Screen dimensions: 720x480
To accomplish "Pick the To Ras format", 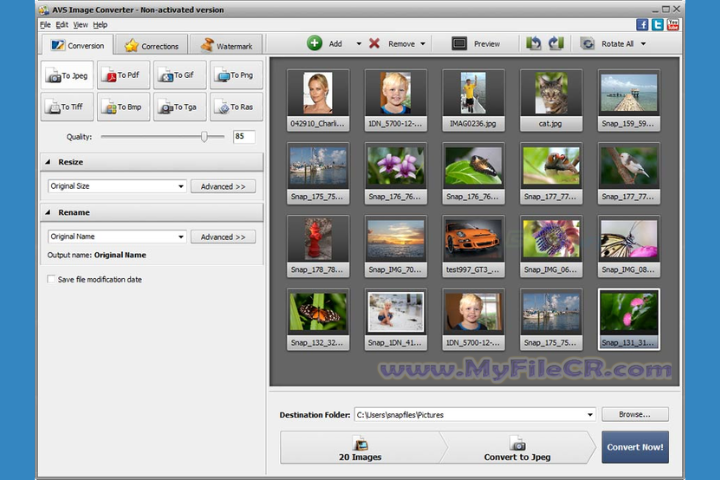I will (x=236, y=107).
